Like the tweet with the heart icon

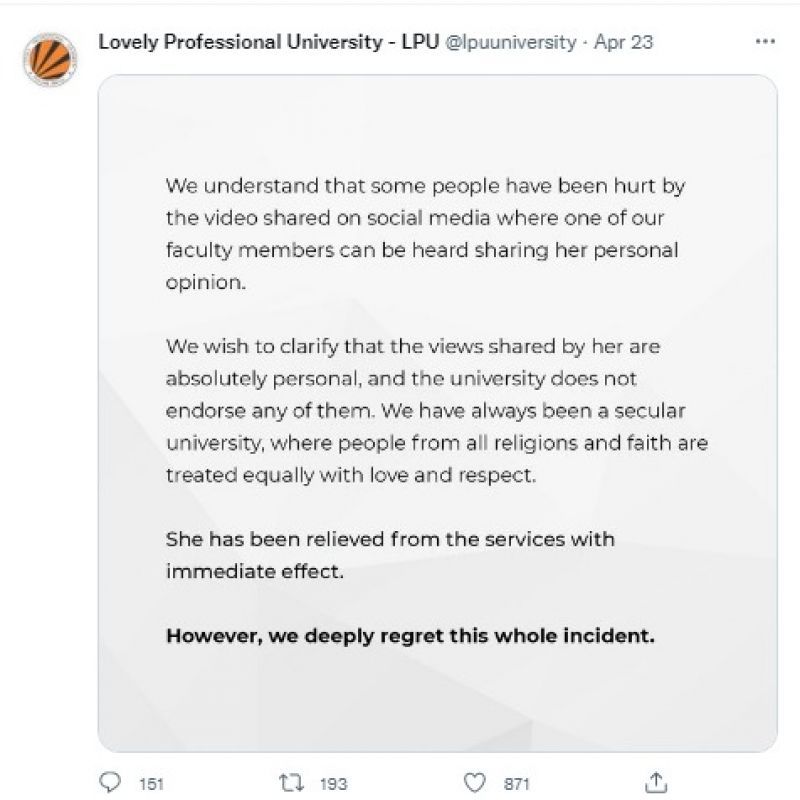(x=478, y=781)
